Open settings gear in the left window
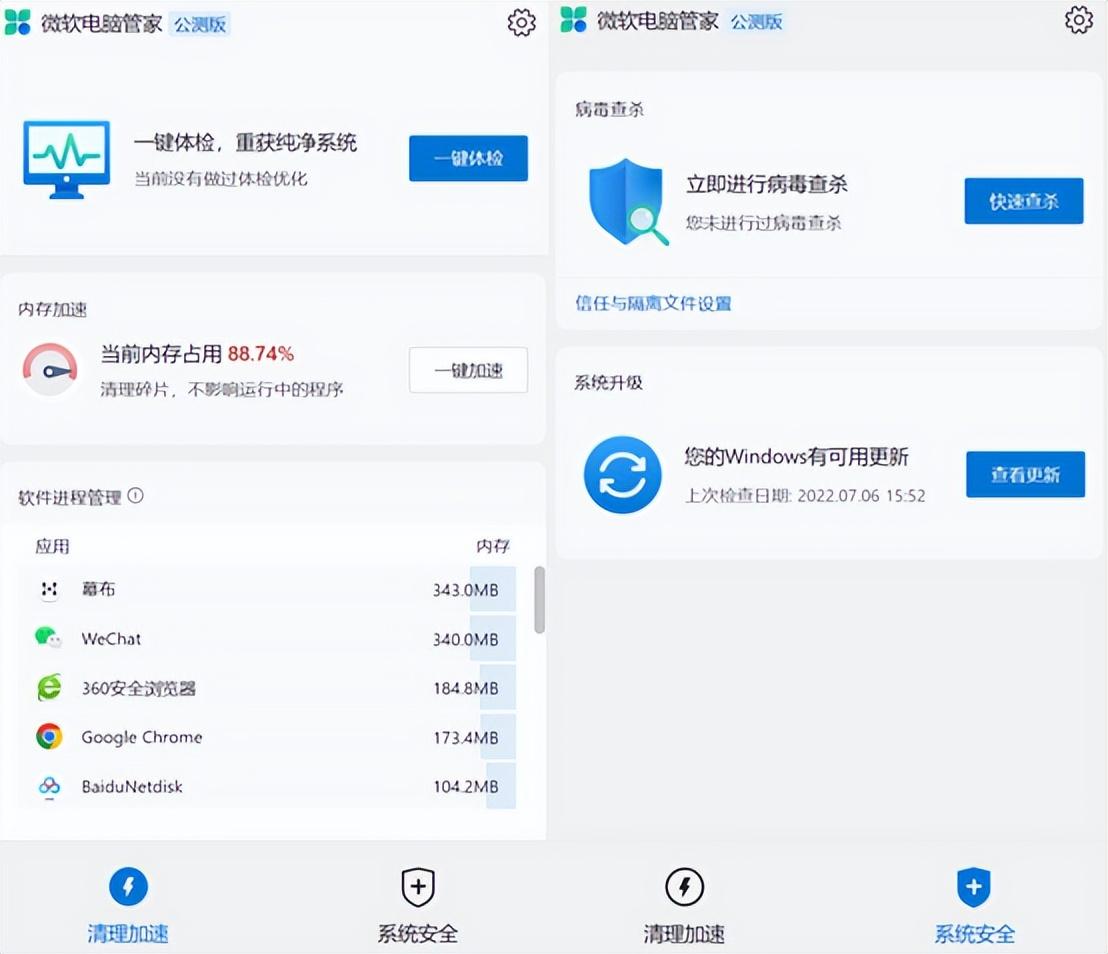 coord(521,22)
